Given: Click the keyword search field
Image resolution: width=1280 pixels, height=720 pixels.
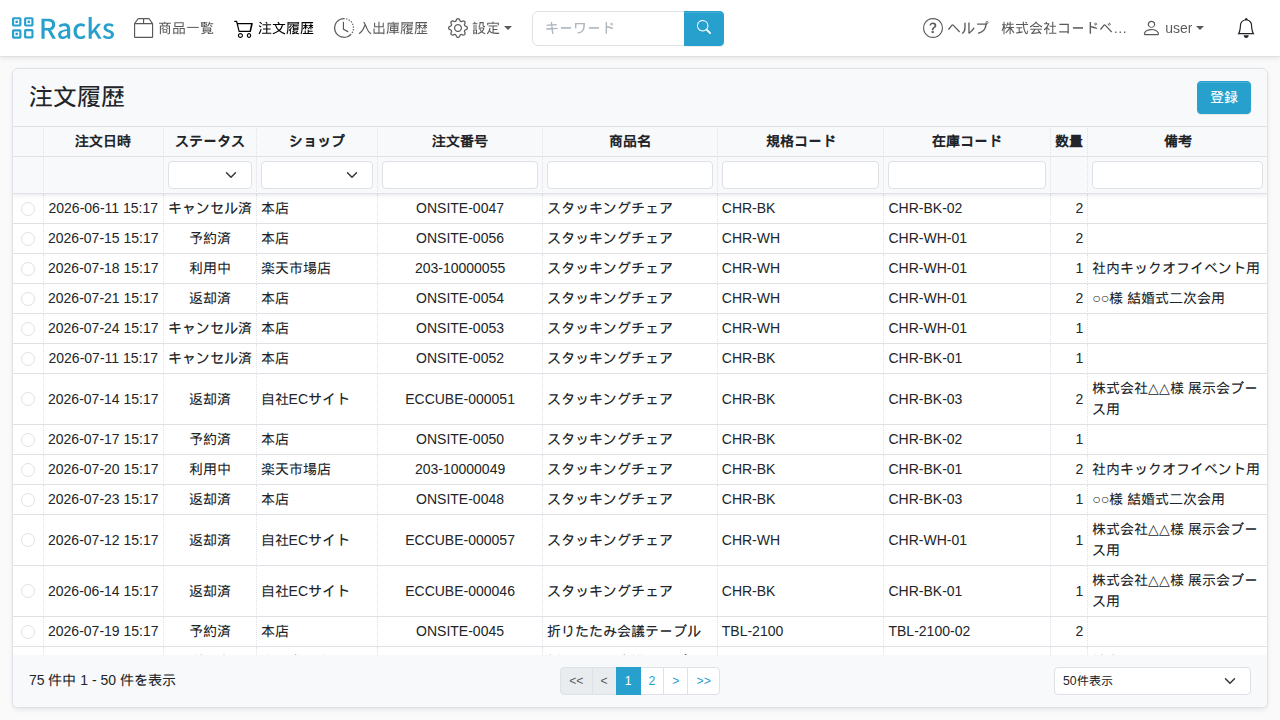Looking at the screenshot, I should [608, 28].
